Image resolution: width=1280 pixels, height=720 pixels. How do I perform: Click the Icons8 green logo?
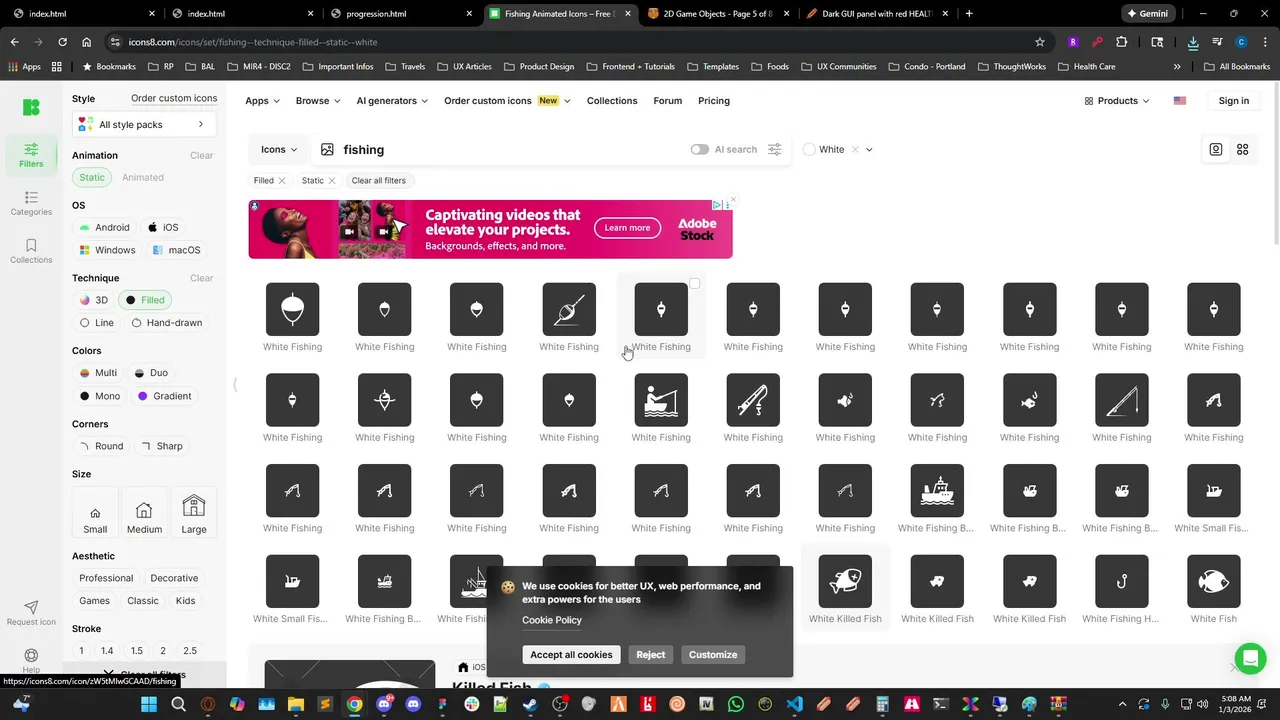[31, 107]
